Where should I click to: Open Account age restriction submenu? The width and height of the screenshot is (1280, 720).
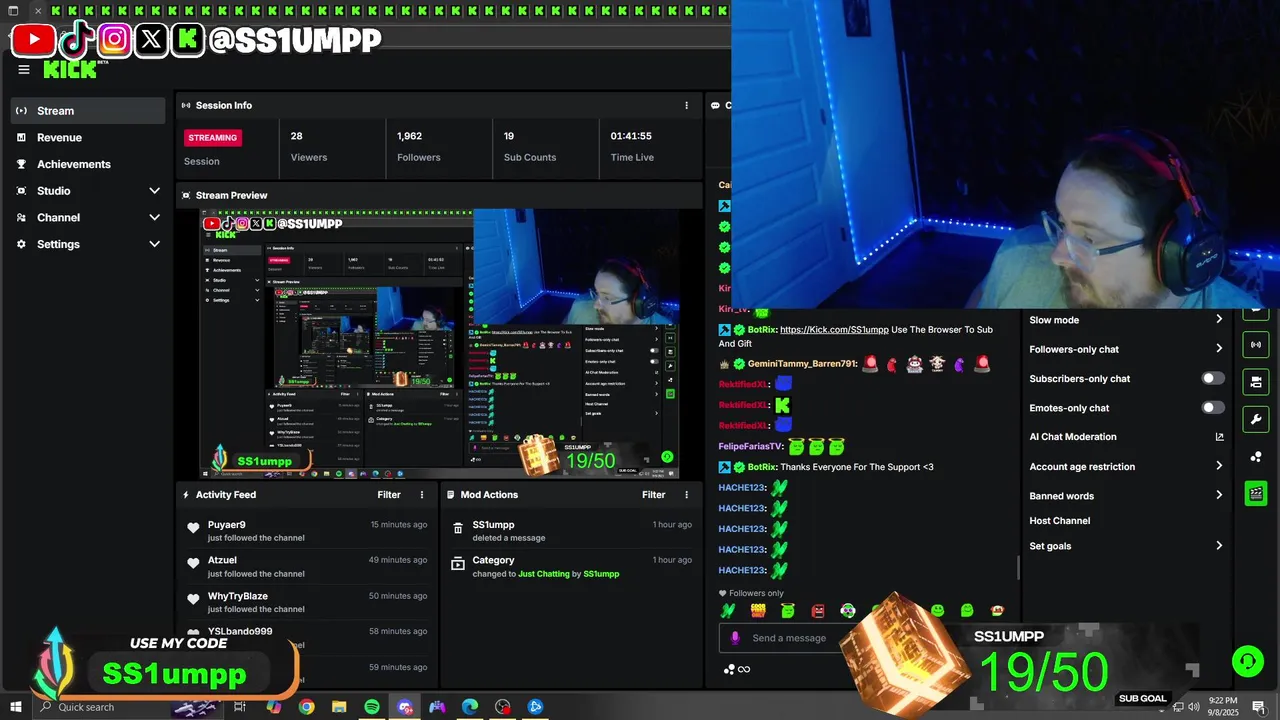coord(1219,466)
